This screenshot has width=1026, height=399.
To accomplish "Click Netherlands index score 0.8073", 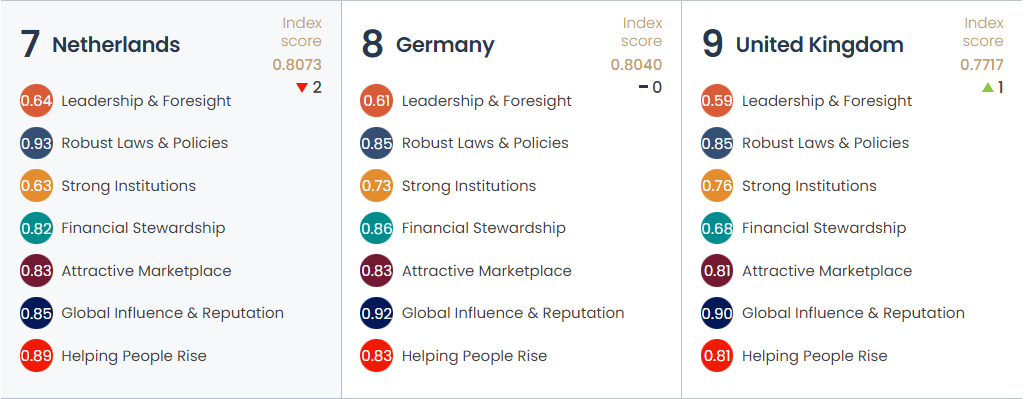I will (x=297, y=65).
